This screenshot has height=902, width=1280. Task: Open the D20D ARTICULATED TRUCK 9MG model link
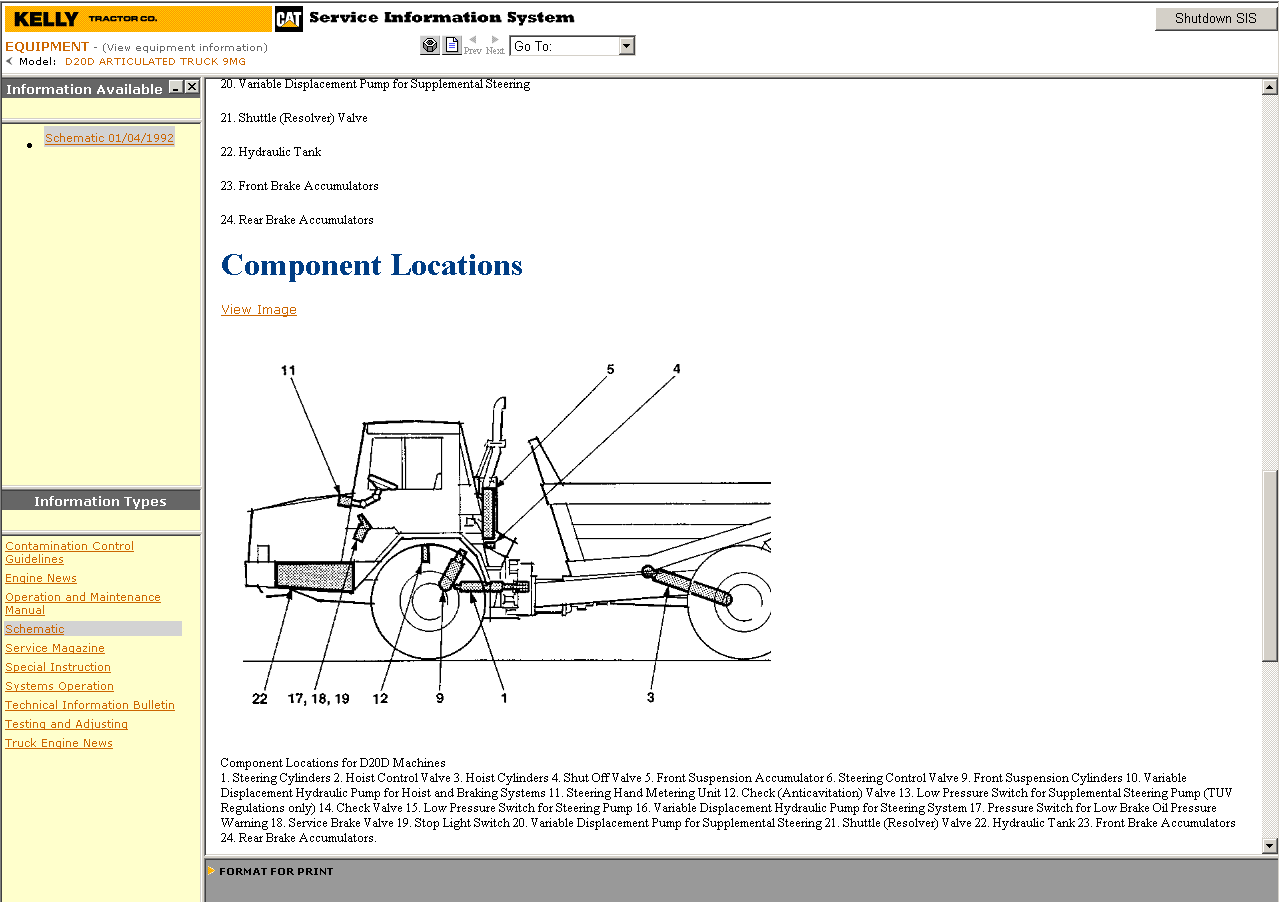(x=155, y=61)
